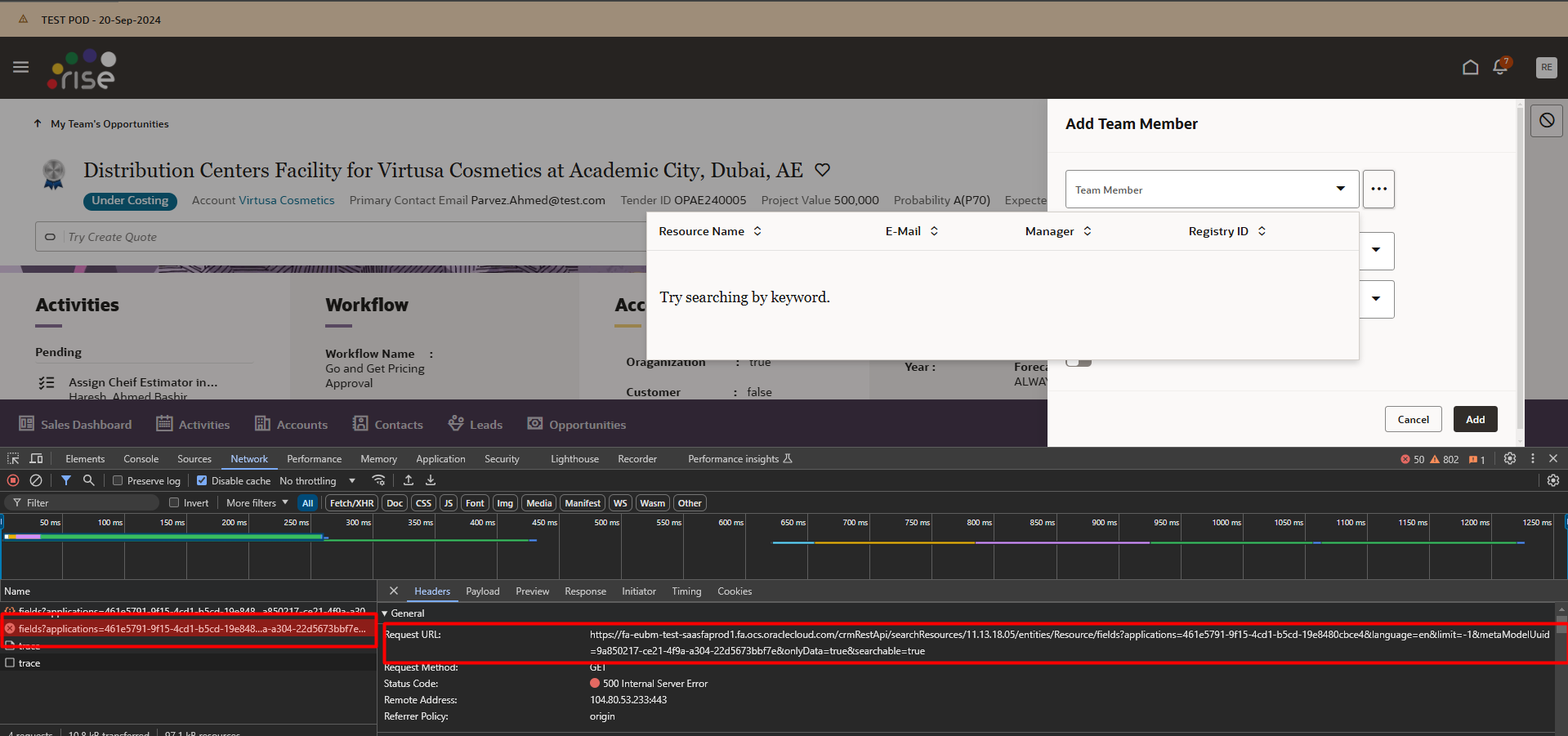Click the blocked-circle icon beside the panel

click(x=1547, y=121)
